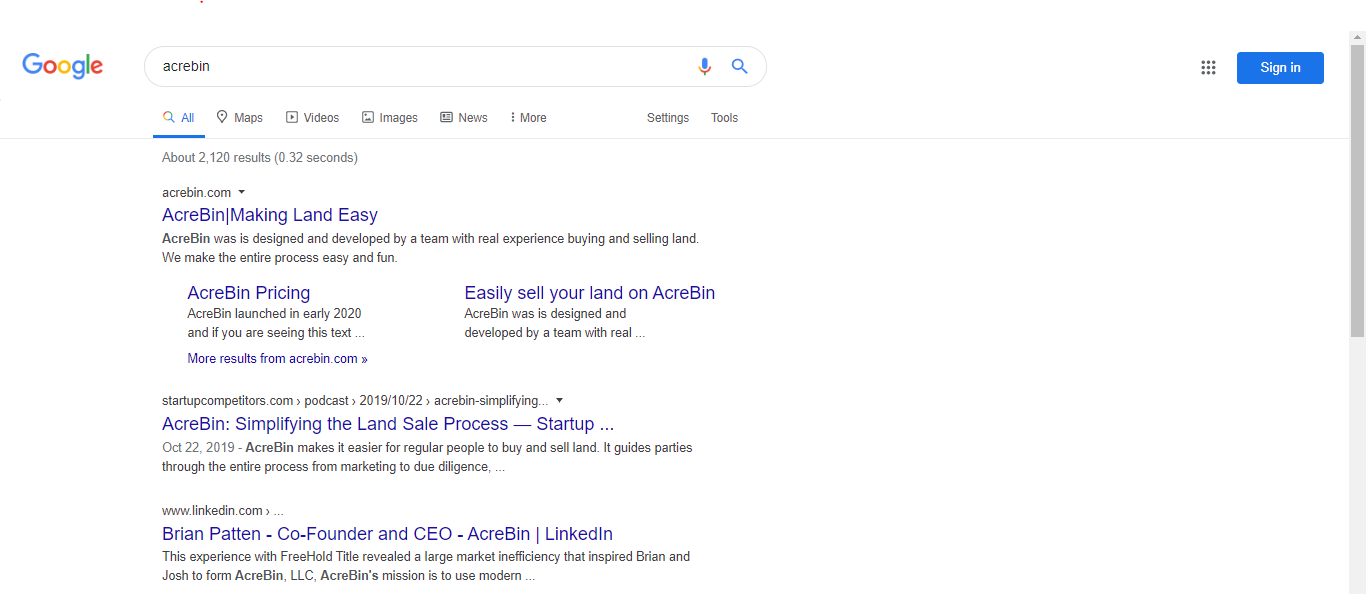Click the vertical page scrollbar
This screenshot has height=594, width=1366.
tap(1357, 190)
